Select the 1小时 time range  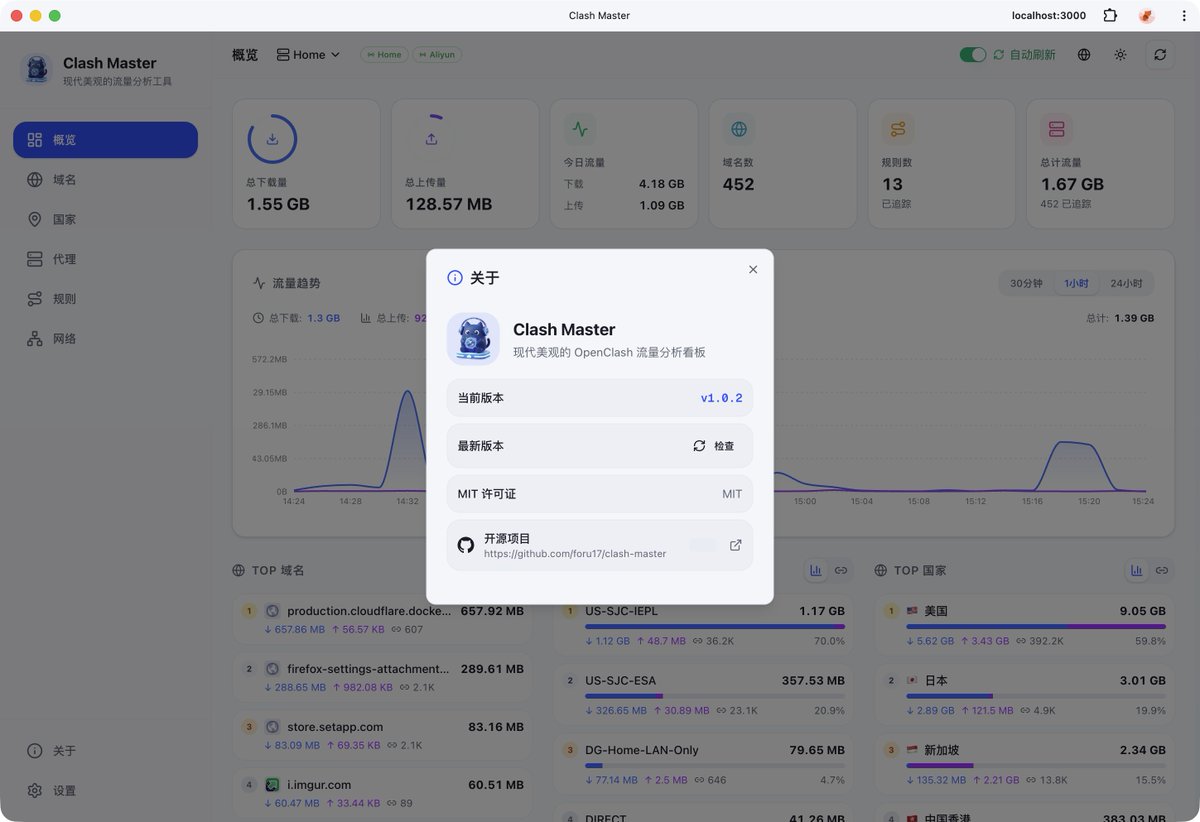[1076, 283]
